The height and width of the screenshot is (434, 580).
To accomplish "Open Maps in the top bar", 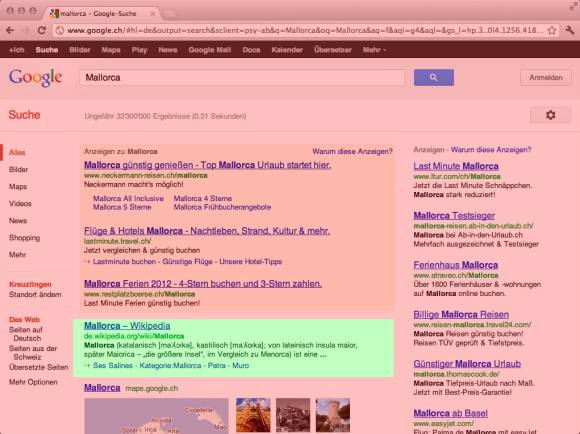I will [x=111, y=50].
